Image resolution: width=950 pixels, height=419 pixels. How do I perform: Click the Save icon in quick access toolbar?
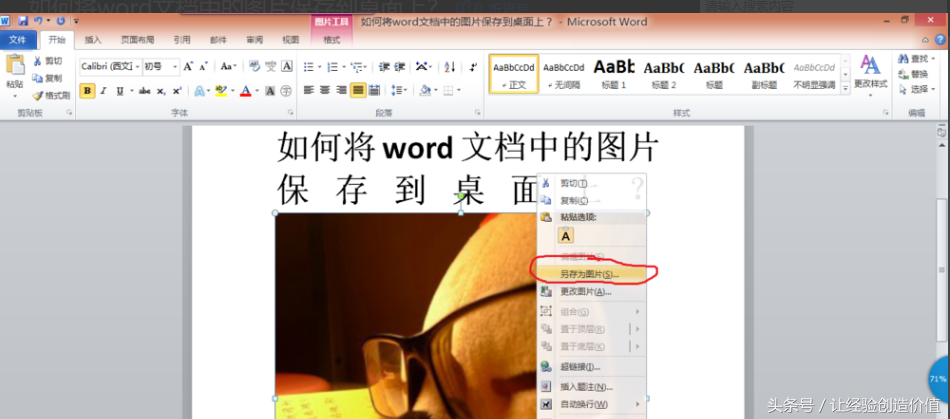click(23, 21)
